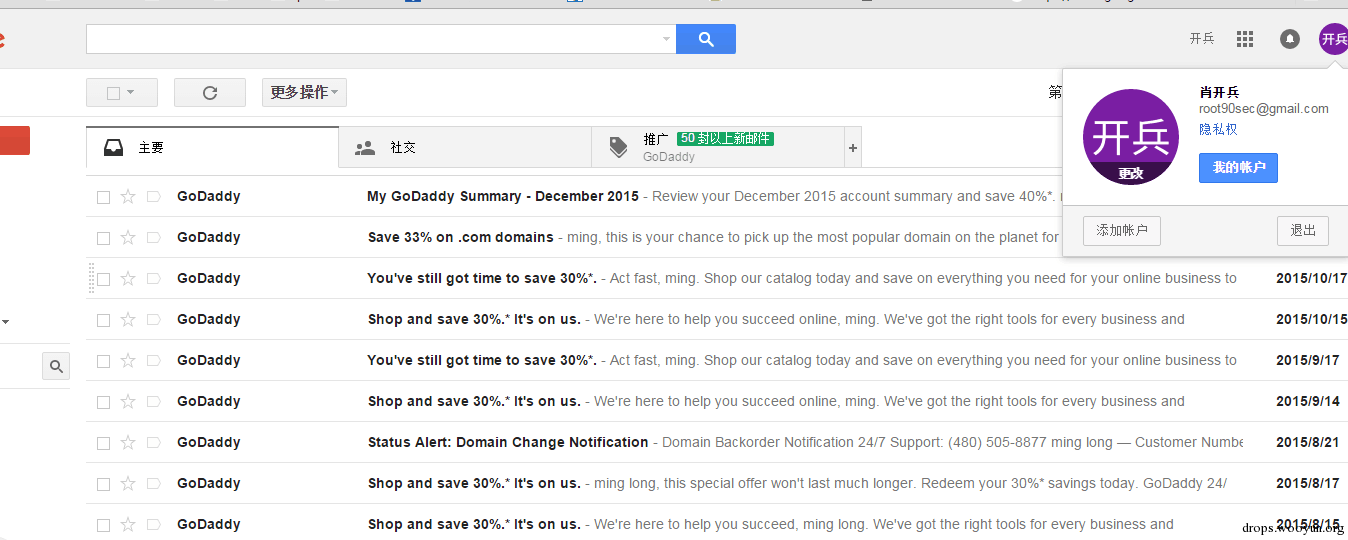The width and height of the screenshot is (1348, 540).
Task: Open notifications bell icon
Action: point(1290,39)
